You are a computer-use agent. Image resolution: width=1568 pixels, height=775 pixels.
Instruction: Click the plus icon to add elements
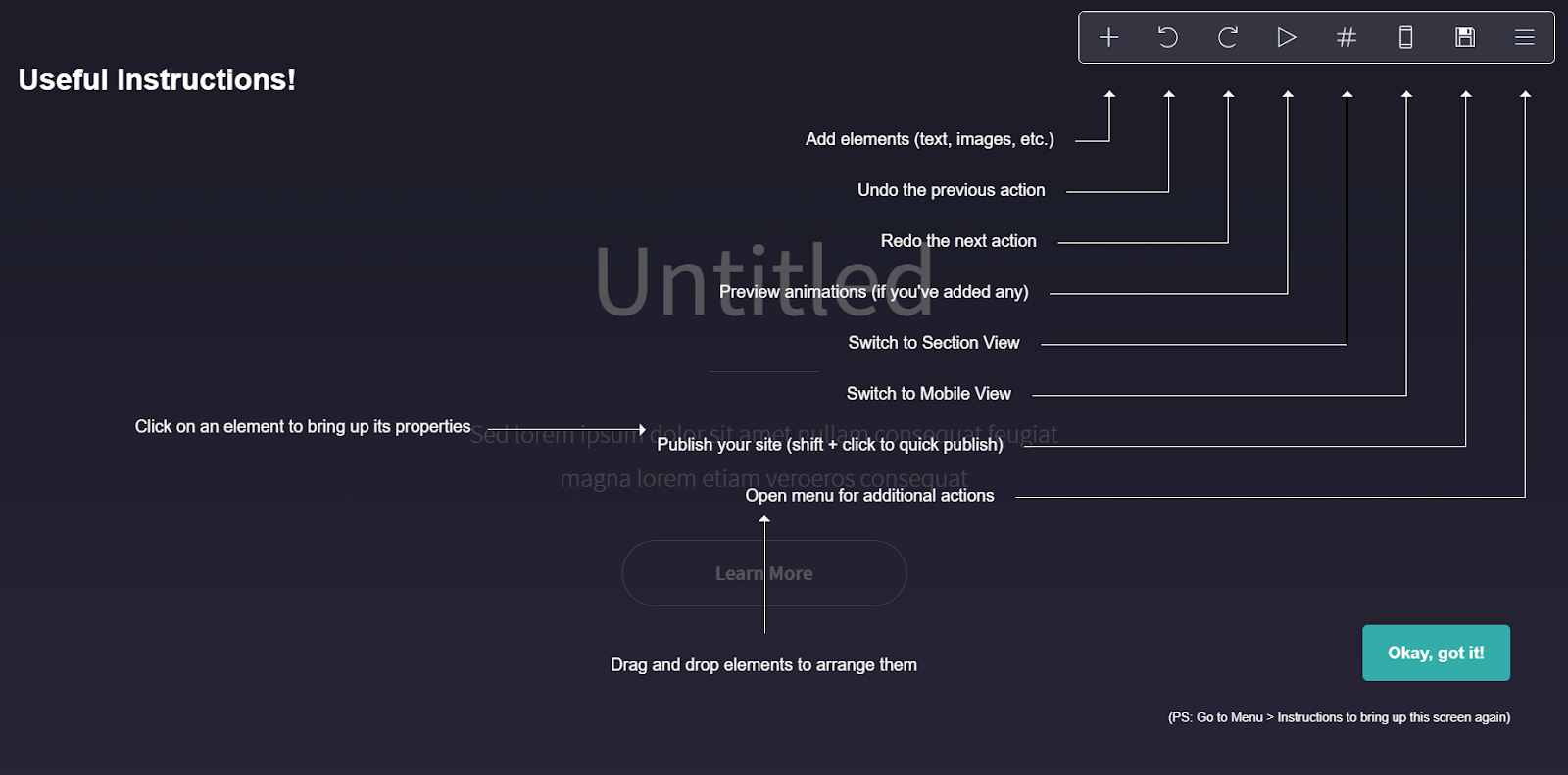coord(1108,37)
